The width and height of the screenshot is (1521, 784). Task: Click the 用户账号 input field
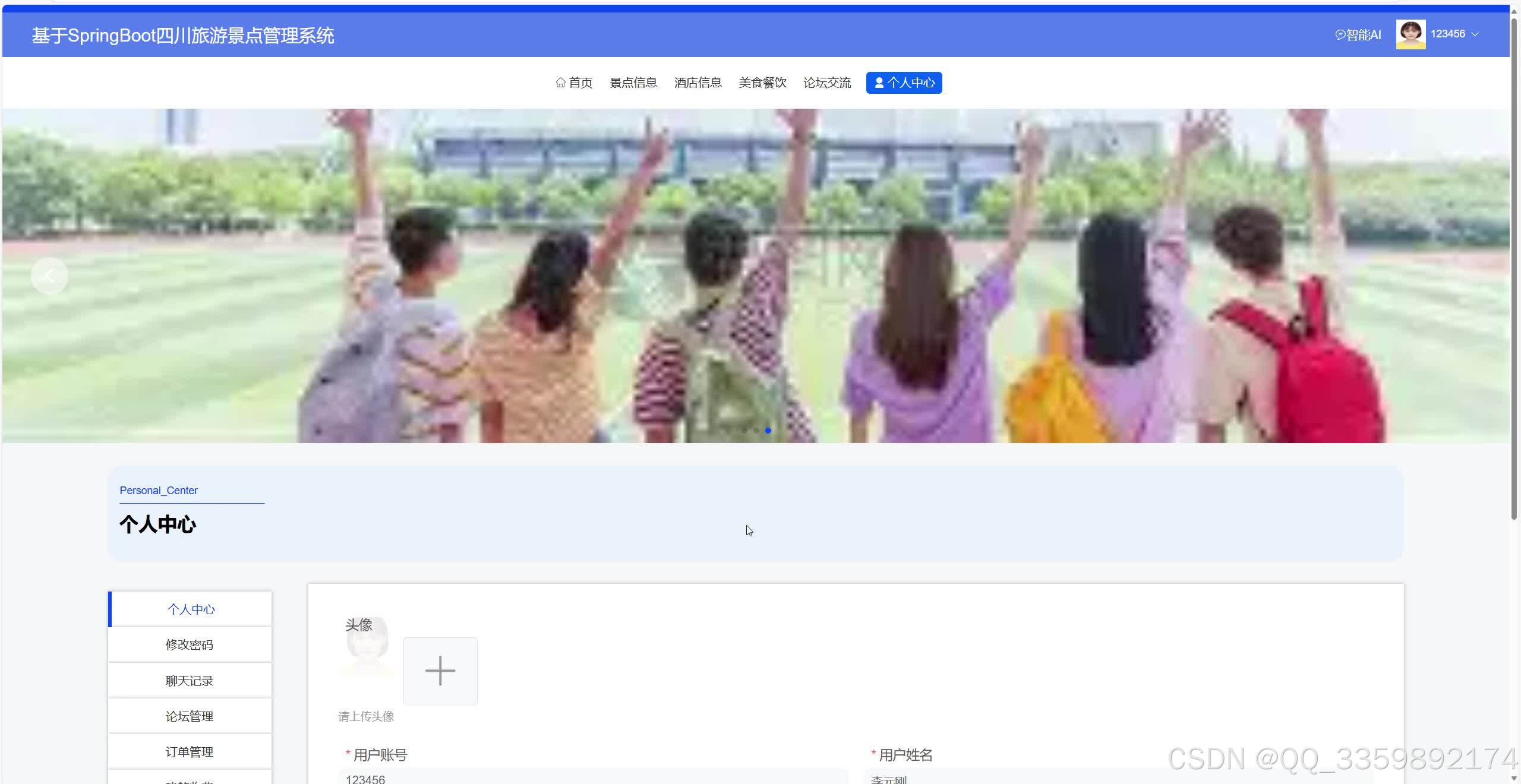coord(593,776)
